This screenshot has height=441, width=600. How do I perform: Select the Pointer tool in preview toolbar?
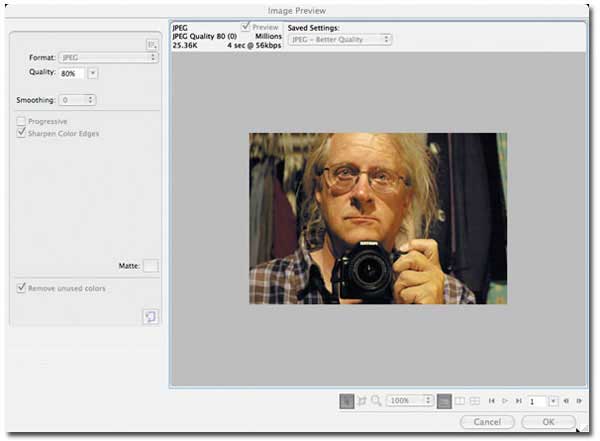[x=347, y=401]
